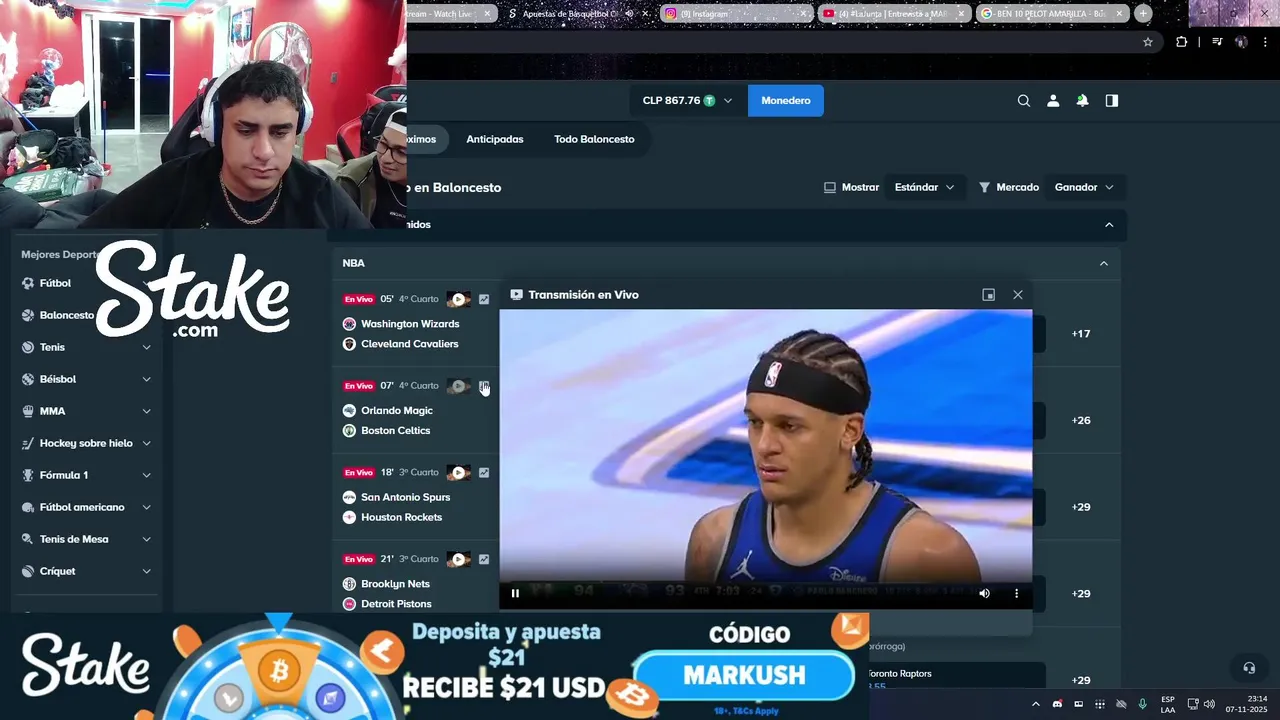Expand the Tenis sidebar category
The image size is (1280, 720).
coord(146,347)
